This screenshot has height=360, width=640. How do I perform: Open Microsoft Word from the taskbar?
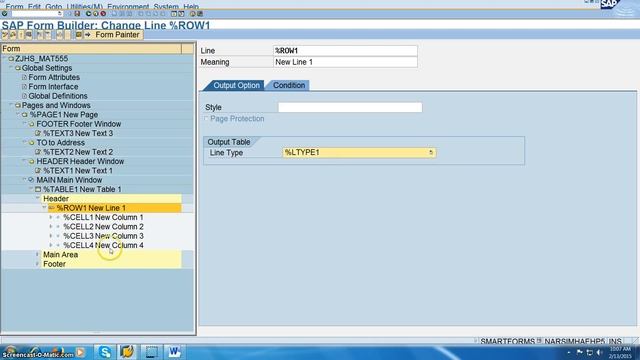(x=174, y=352)
